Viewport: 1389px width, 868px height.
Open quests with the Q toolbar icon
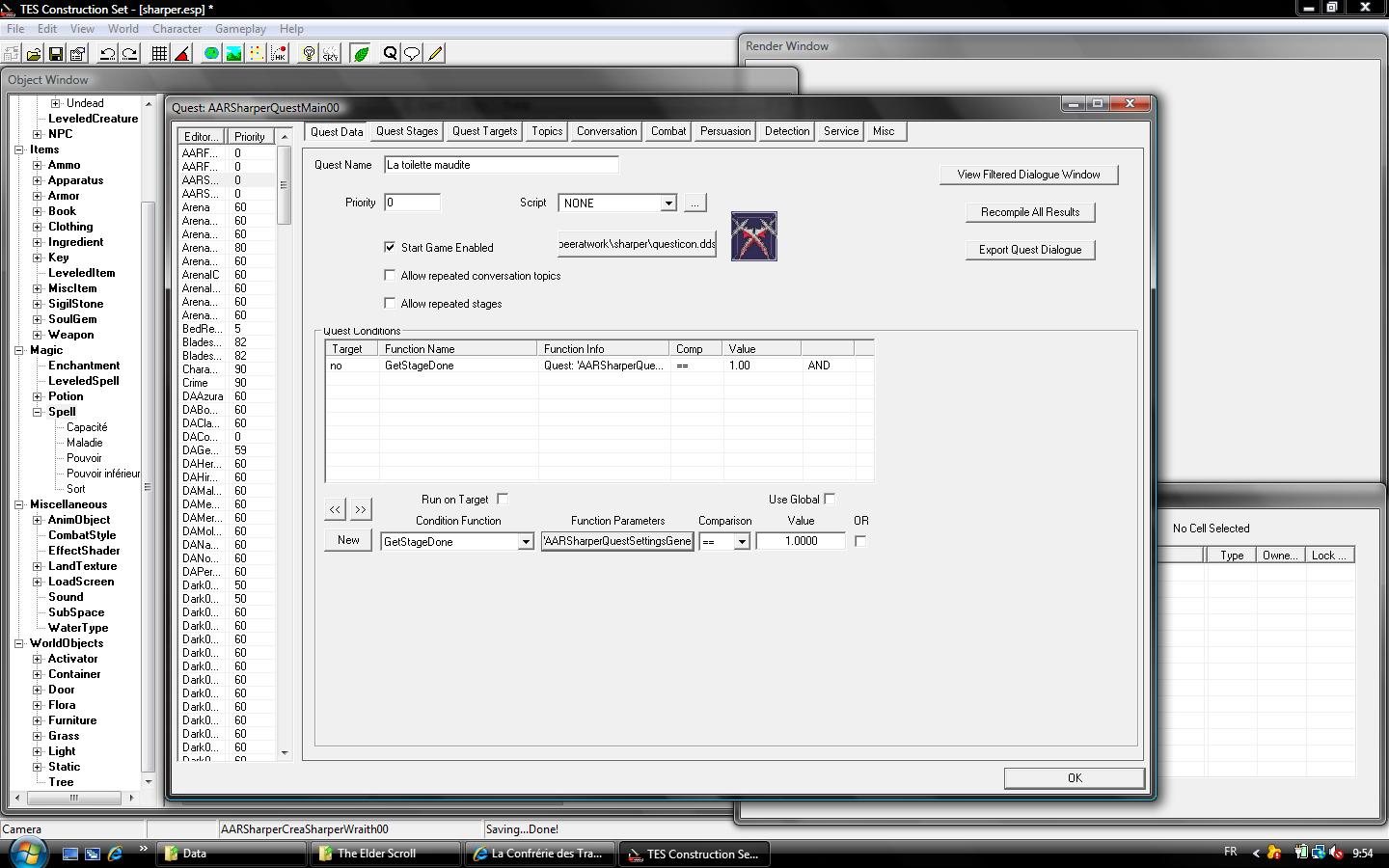pyautogui.click(x=390, y=54)
